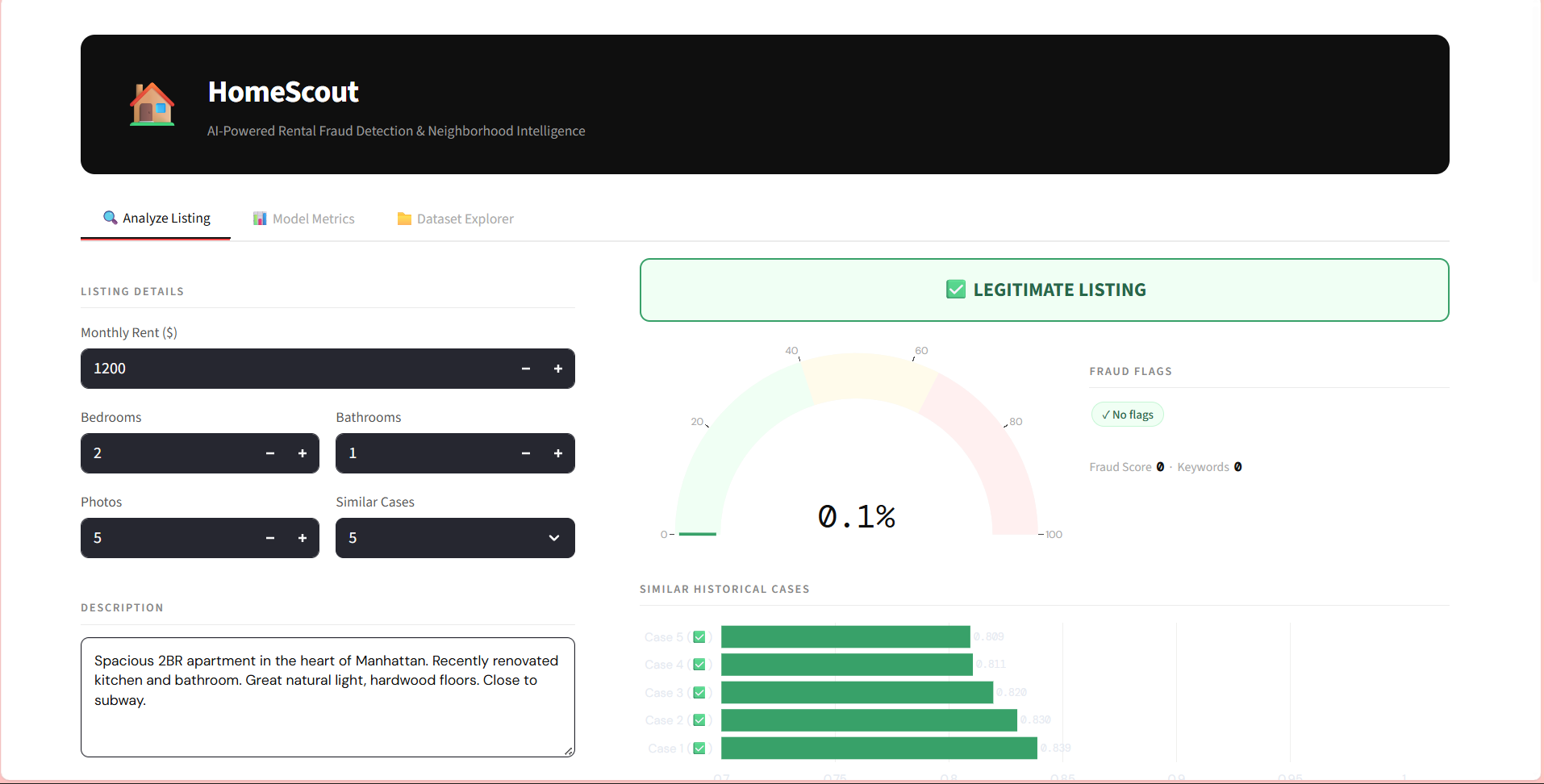Screen dimensions: 1544x784
Task: Toggle the checkbox beside Case 3
Action: coord(699,692)
